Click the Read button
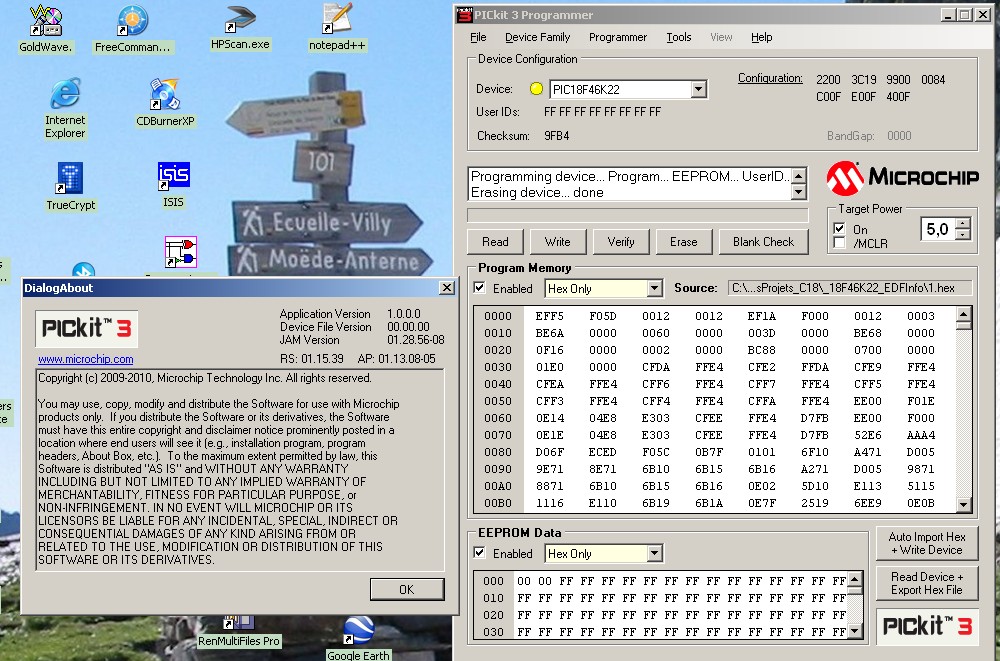Viewport: 1000px width, 661px height. pos(495,242)
